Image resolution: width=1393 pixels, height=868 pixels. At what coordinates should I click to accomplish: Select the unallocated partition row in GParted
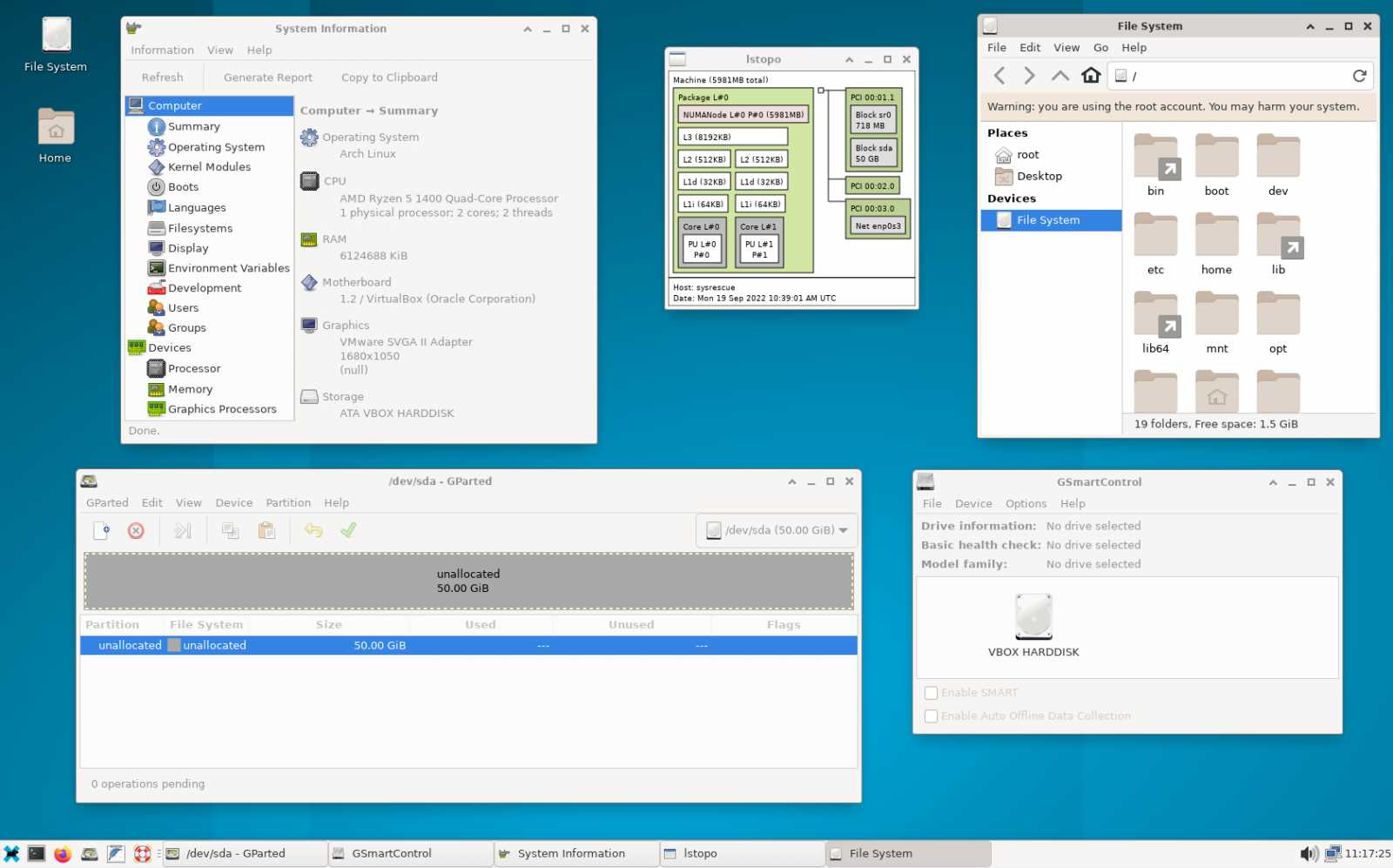(468, 645)
